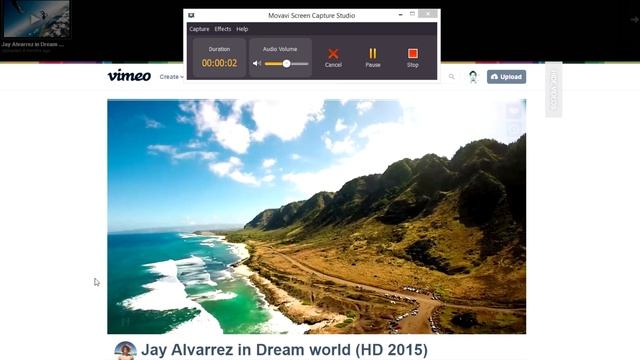Image resolution: width=640 pixels, height=360 pixels.
Task: Adjust the Audio Volume slider knob
Action: click(x=287, y=64)
